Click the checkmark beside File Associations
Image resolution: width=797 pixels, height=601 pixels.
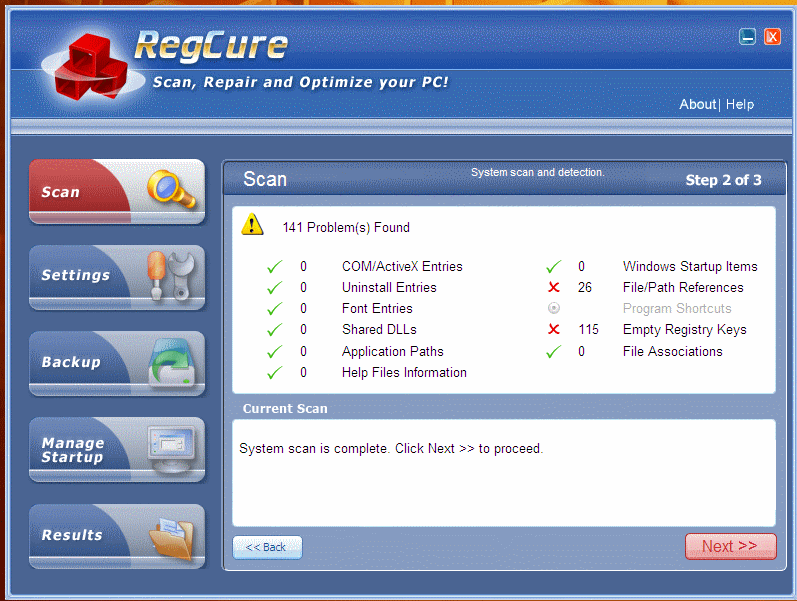point(554,351)
